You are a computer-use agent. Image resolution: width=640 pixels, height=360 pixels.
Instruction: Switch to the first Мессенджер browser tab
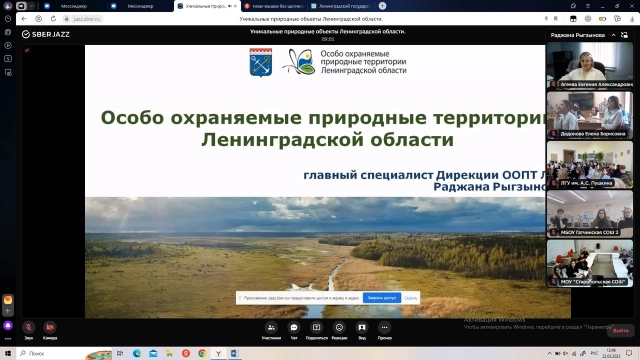click(73, 6)
